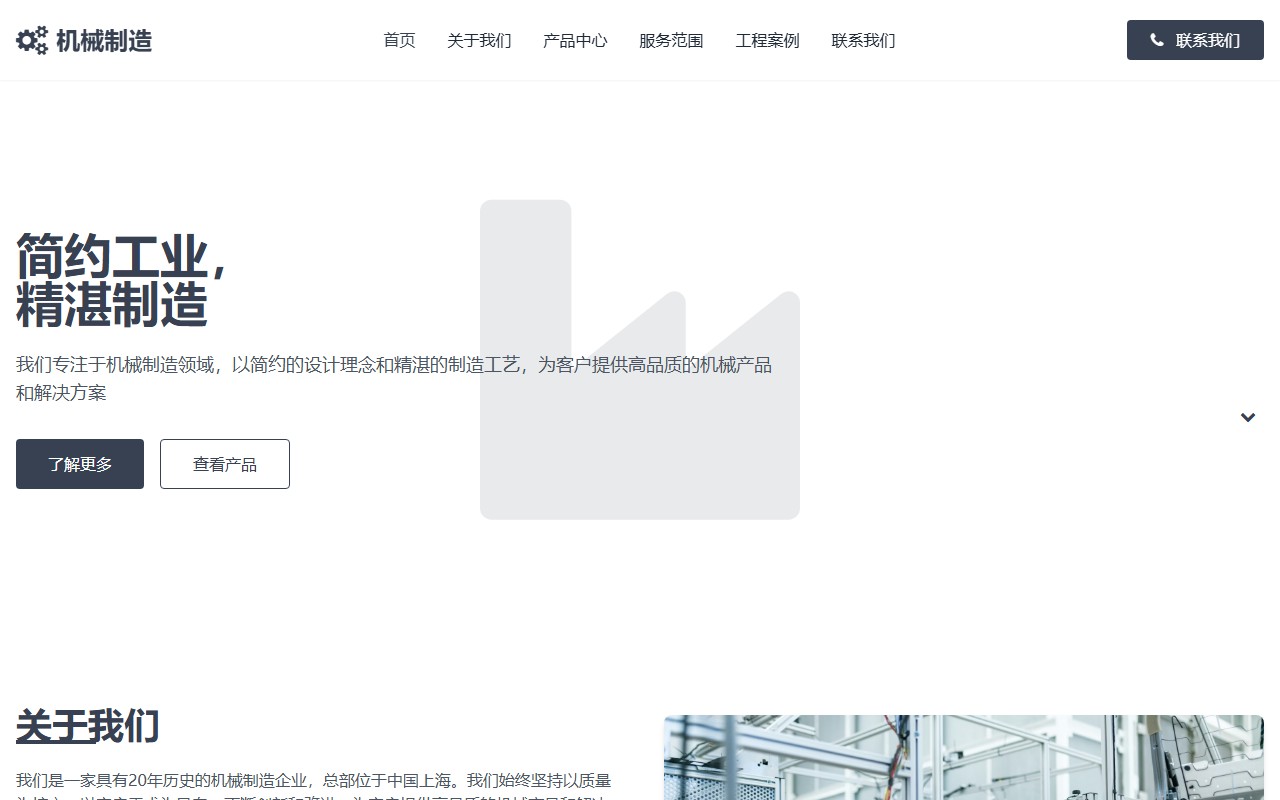The height and width of the screenshot is (800, 1280).
Task: Click the scroll-down chevron arrow
Action: coord(1248,417)
